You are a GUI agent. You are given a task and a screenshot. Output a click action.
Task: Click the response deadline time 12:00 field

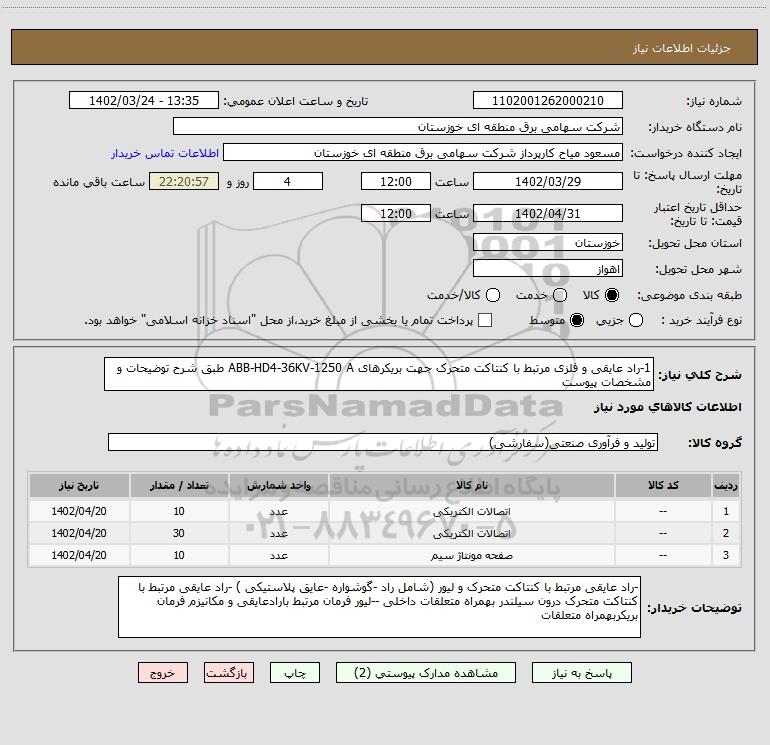[396, 181]
